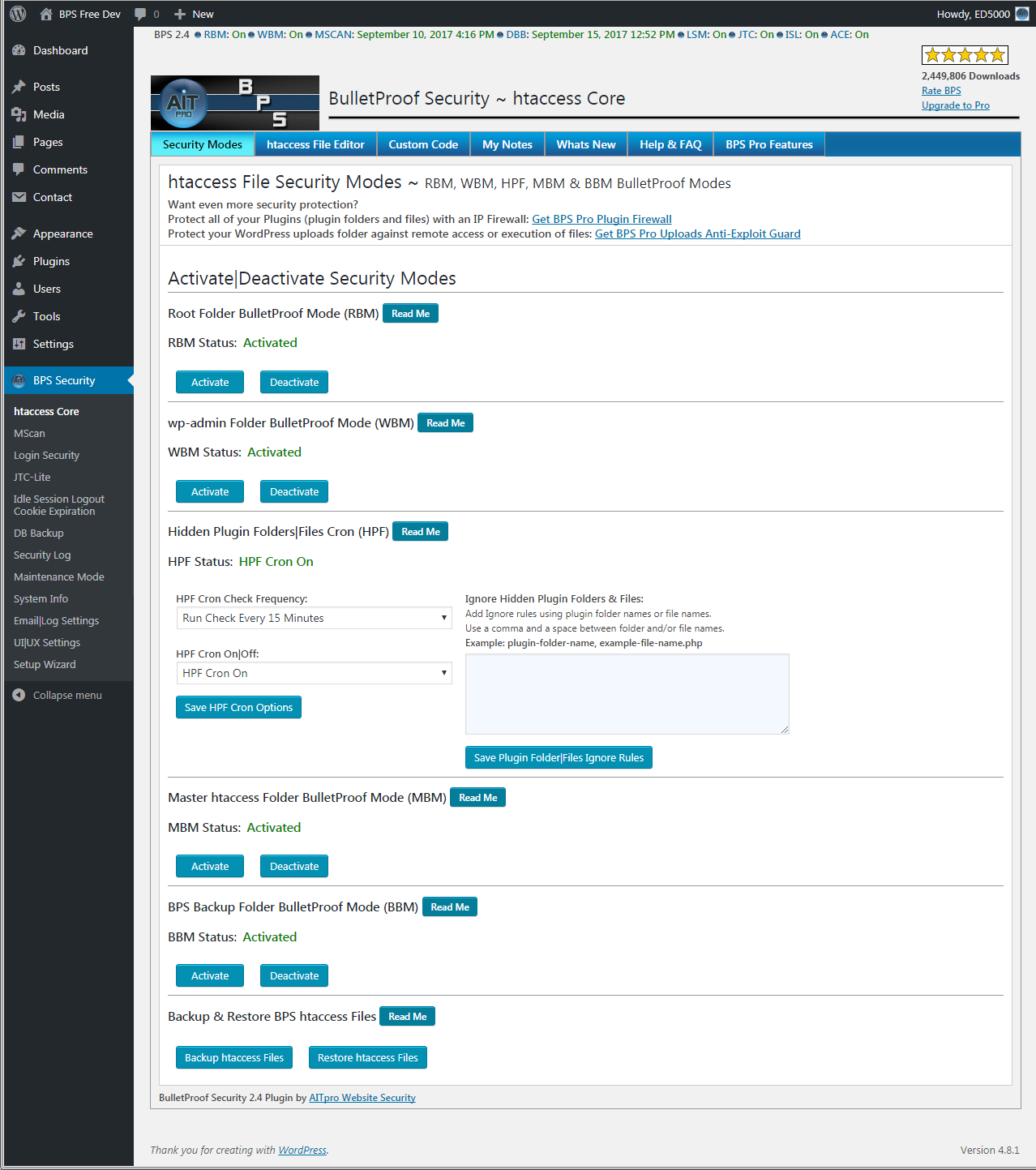Click the Dashboard gauge icon in sidebar
The image size is (1036, 1170).
[x=19, y=50]
